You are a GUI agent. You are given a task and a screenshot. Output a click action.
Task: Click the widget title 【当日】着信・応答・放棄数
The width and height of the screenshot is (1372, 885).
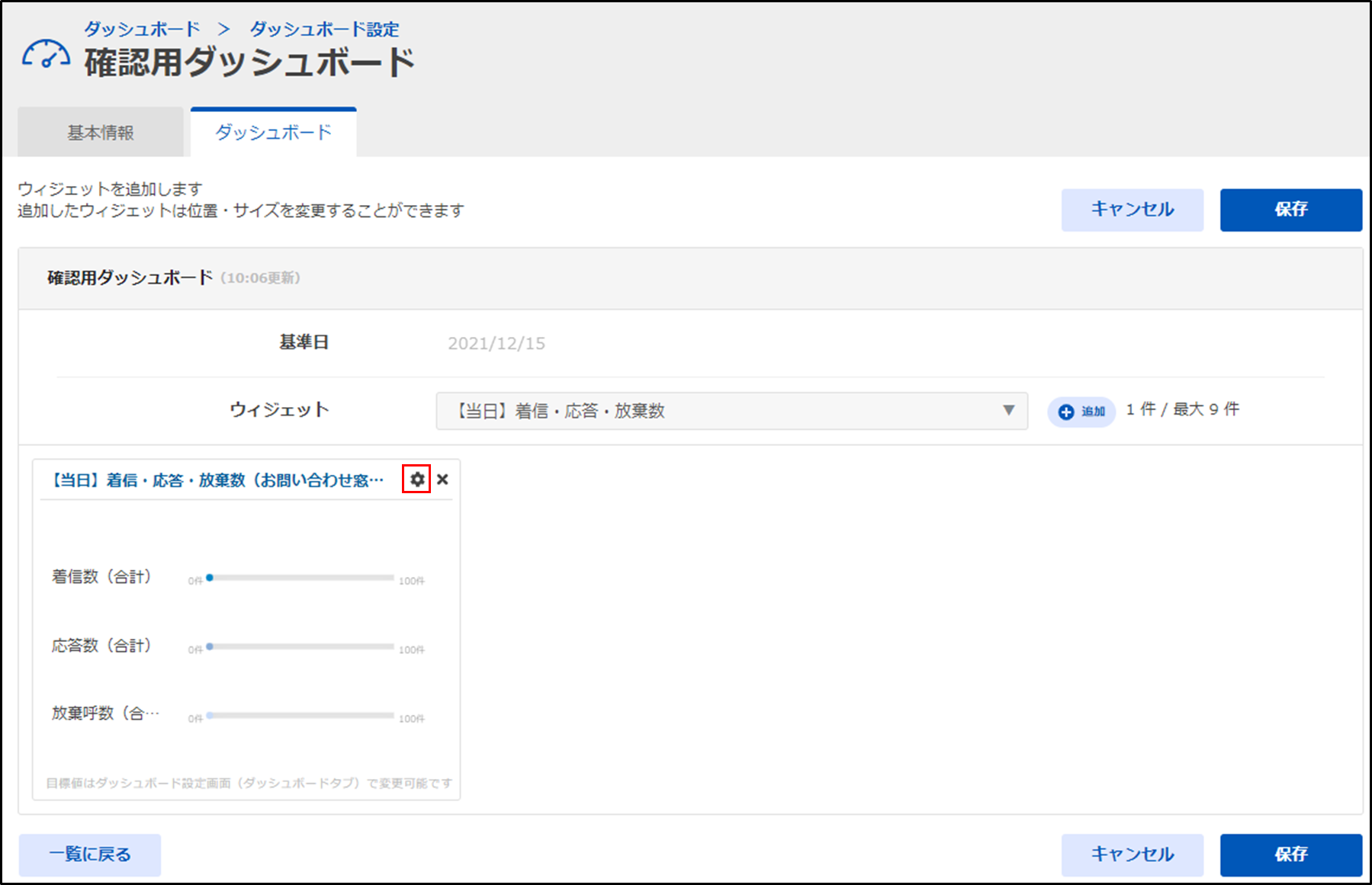pyautogui.click(x=217, y=480)
